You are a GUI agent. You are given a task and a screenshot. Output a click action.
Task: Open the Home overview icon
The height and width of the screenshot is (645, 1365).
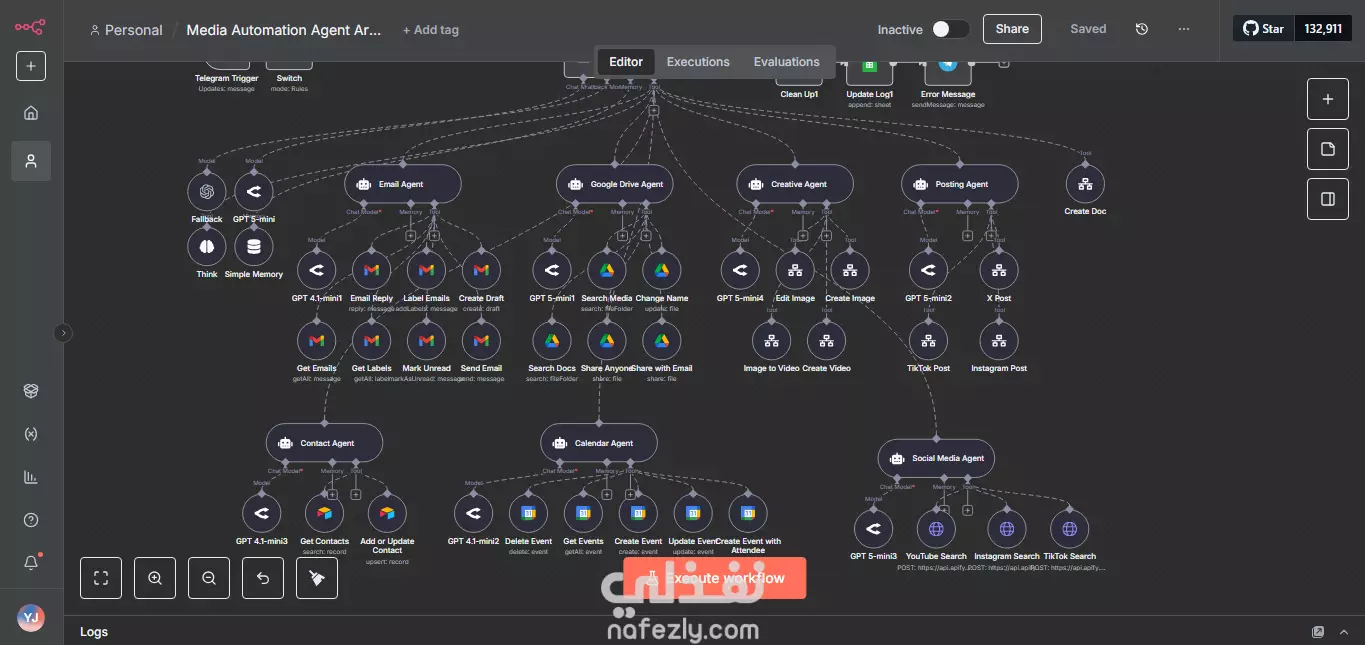pos(31,113)
